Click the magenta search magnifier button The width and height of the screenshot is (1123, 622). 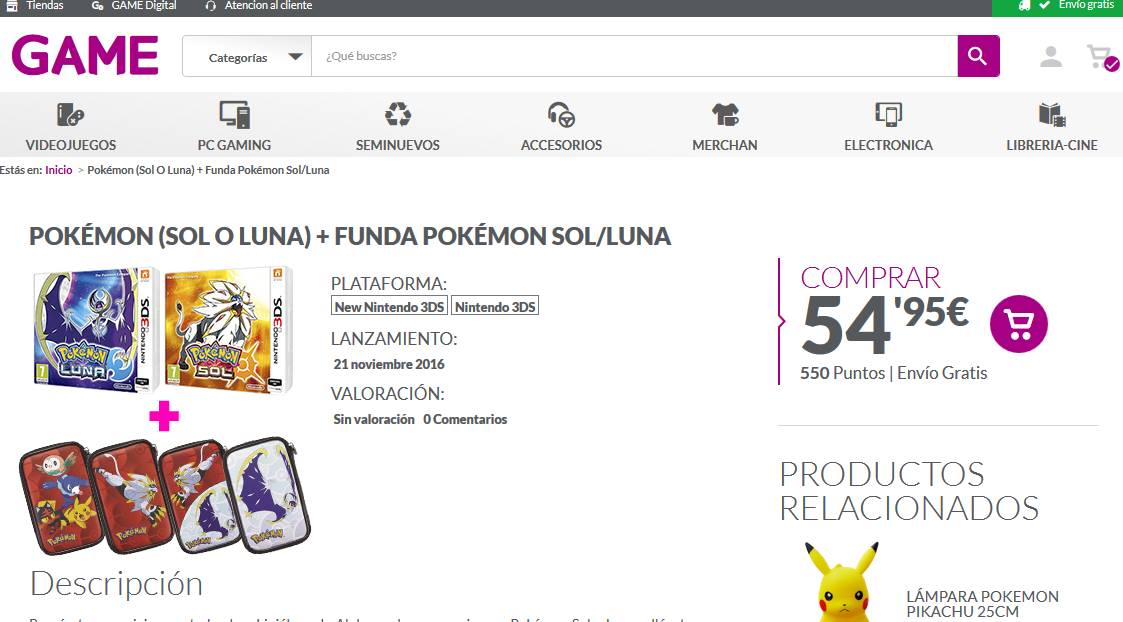tap(978, 56)
